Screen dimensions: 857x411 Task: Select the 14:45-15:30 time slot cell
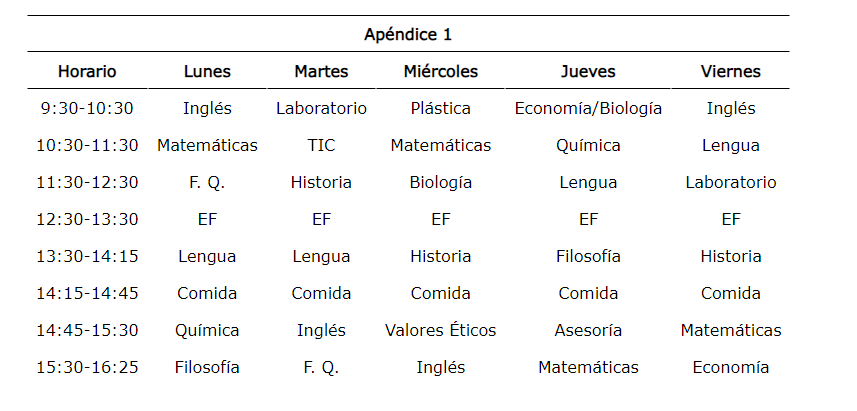[x=87, y=330]
